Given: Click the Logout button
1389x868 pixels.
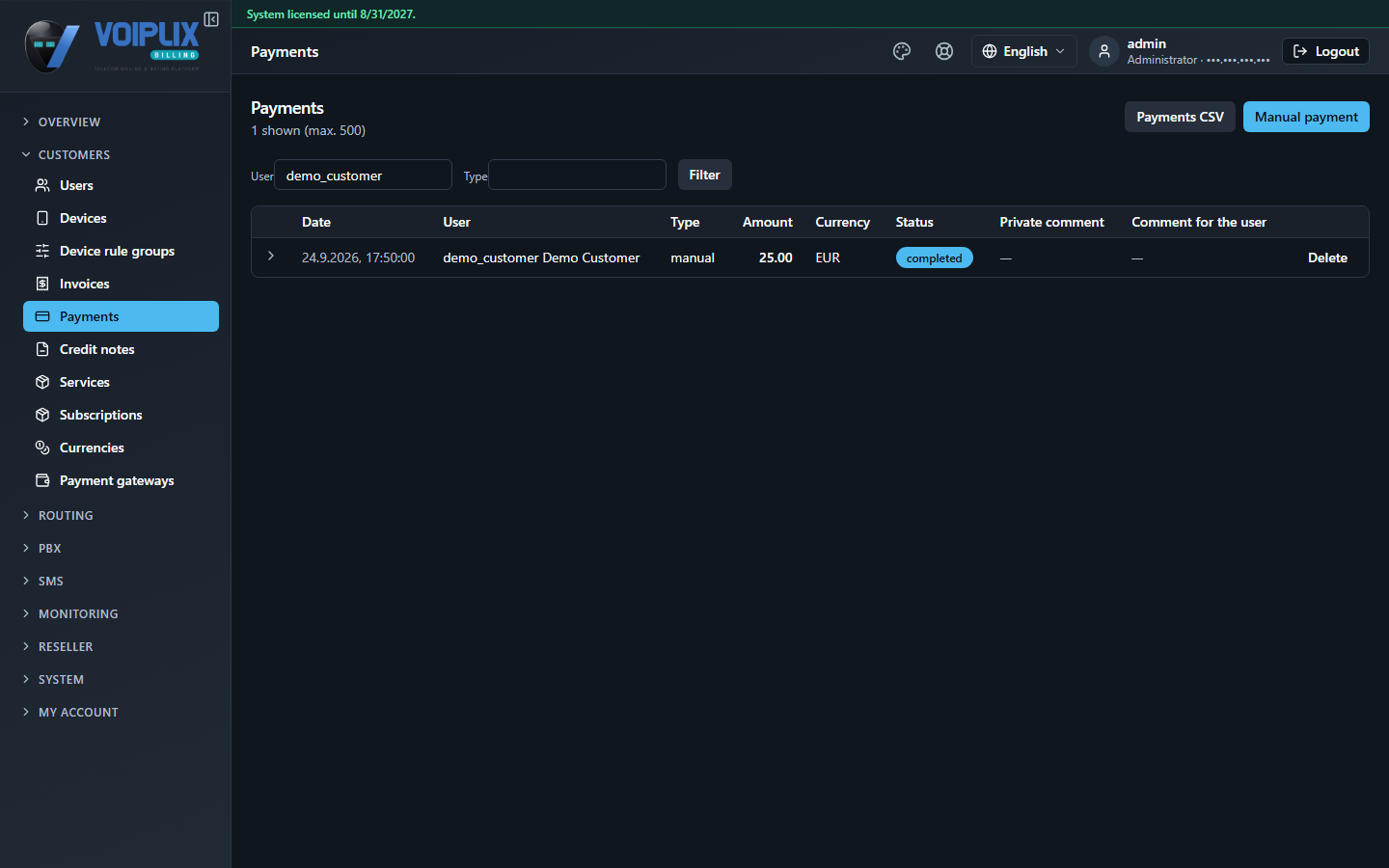Looking at the screenshot, I should (1325, 51).
